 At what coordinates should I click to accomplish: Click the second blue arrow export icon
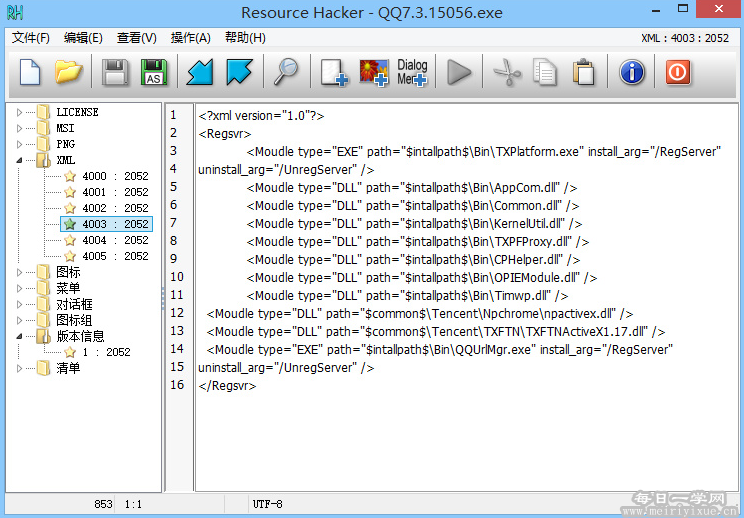coord(239,72)
